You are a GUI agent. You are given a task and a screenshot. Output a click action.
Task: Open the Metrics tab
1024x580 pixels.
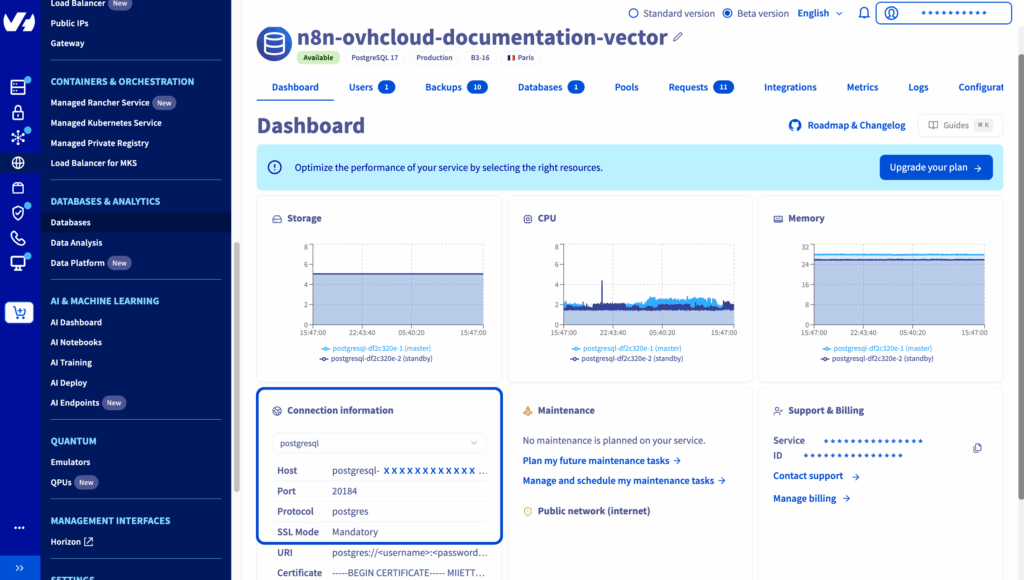pos(862,87)
